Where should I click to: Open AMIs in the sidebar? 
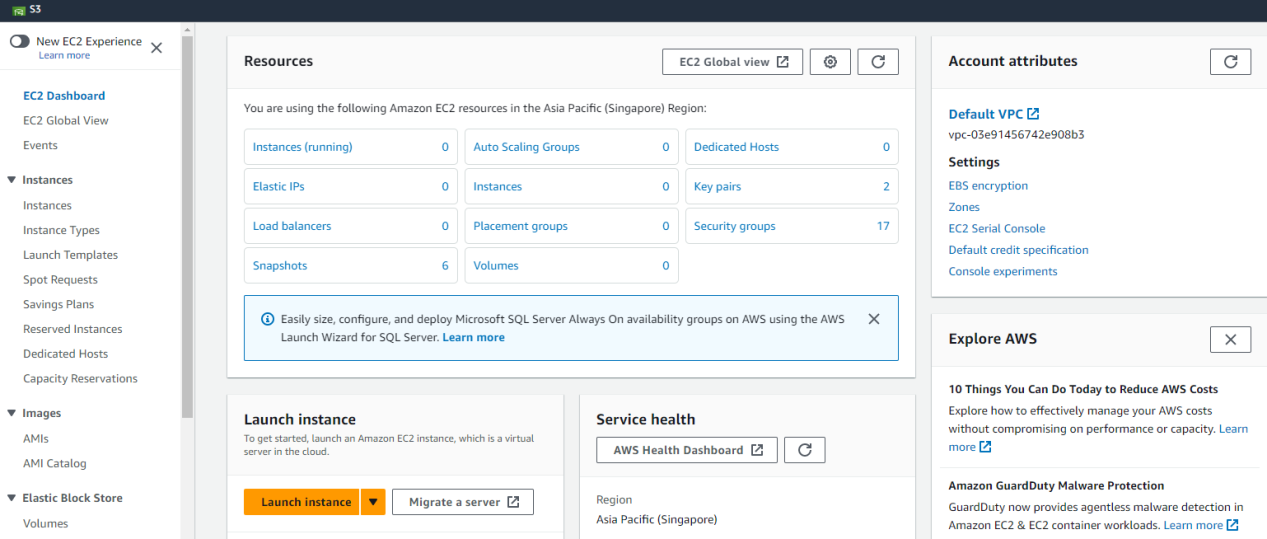pos(36,438)
